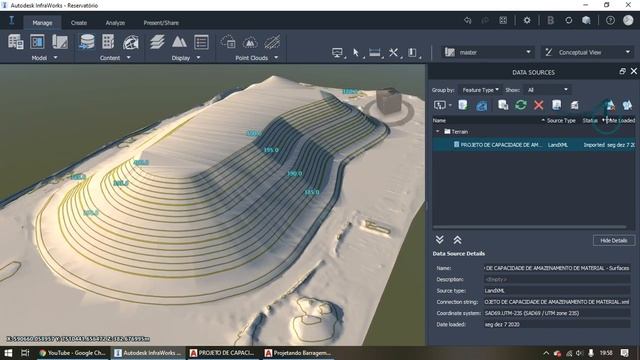Switch to the Analyze tab

point(115,23)
